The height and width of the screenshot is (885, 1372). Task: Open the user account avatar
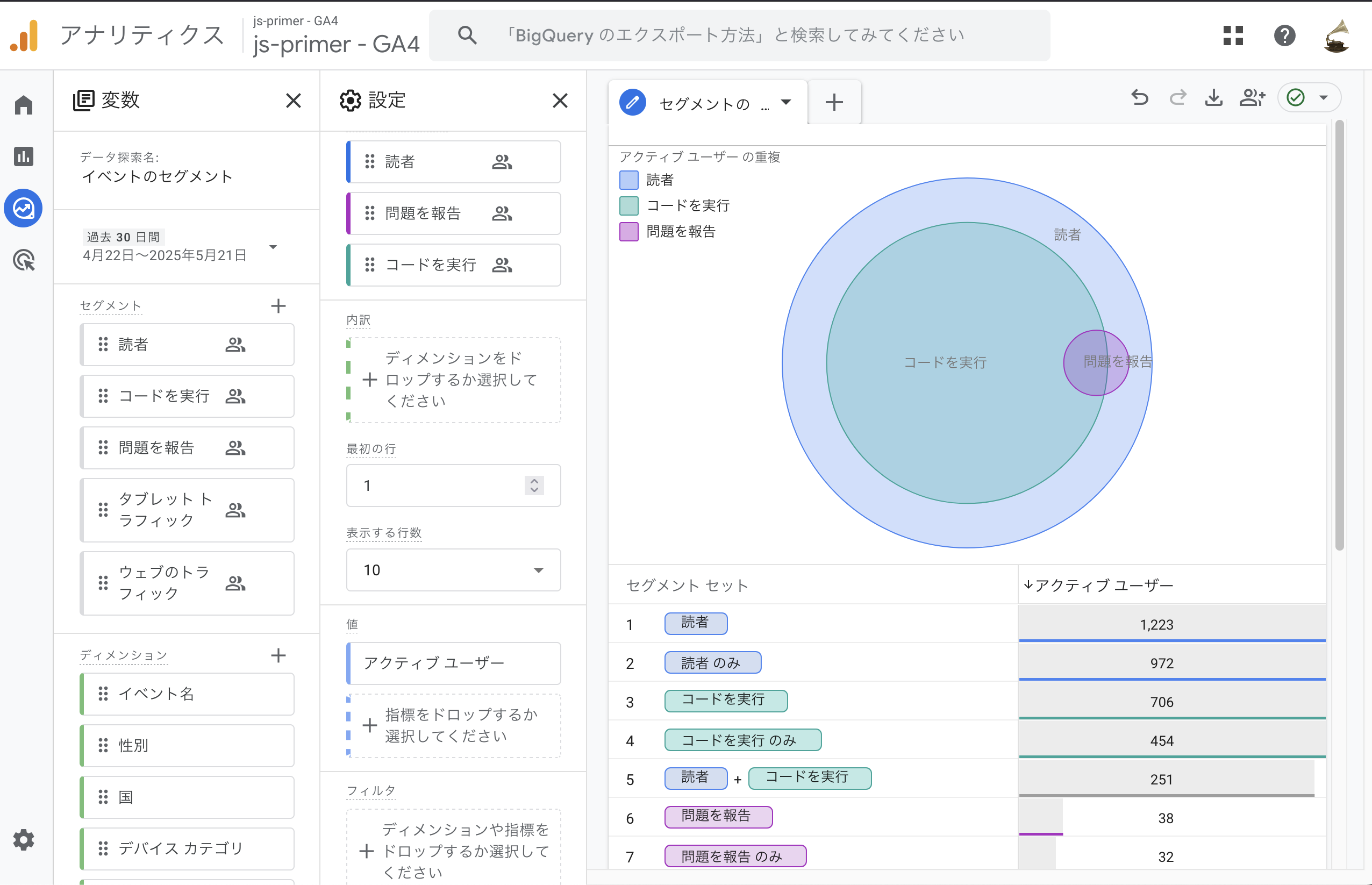[1337, 35]
